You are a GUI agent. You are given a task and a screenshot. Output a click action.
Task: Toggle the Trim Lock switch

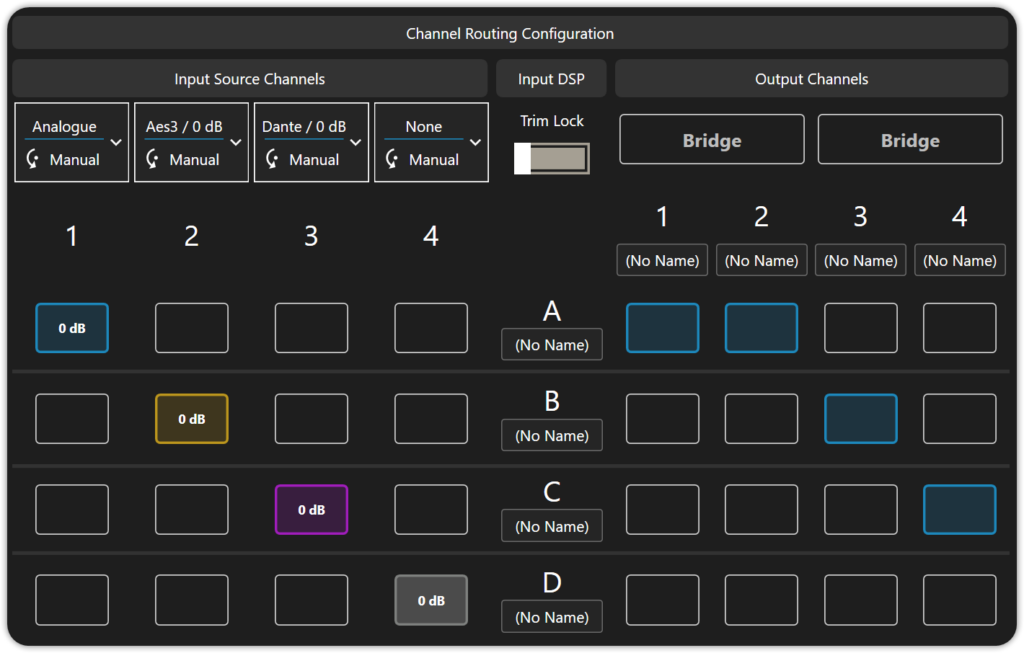[551, 159]
